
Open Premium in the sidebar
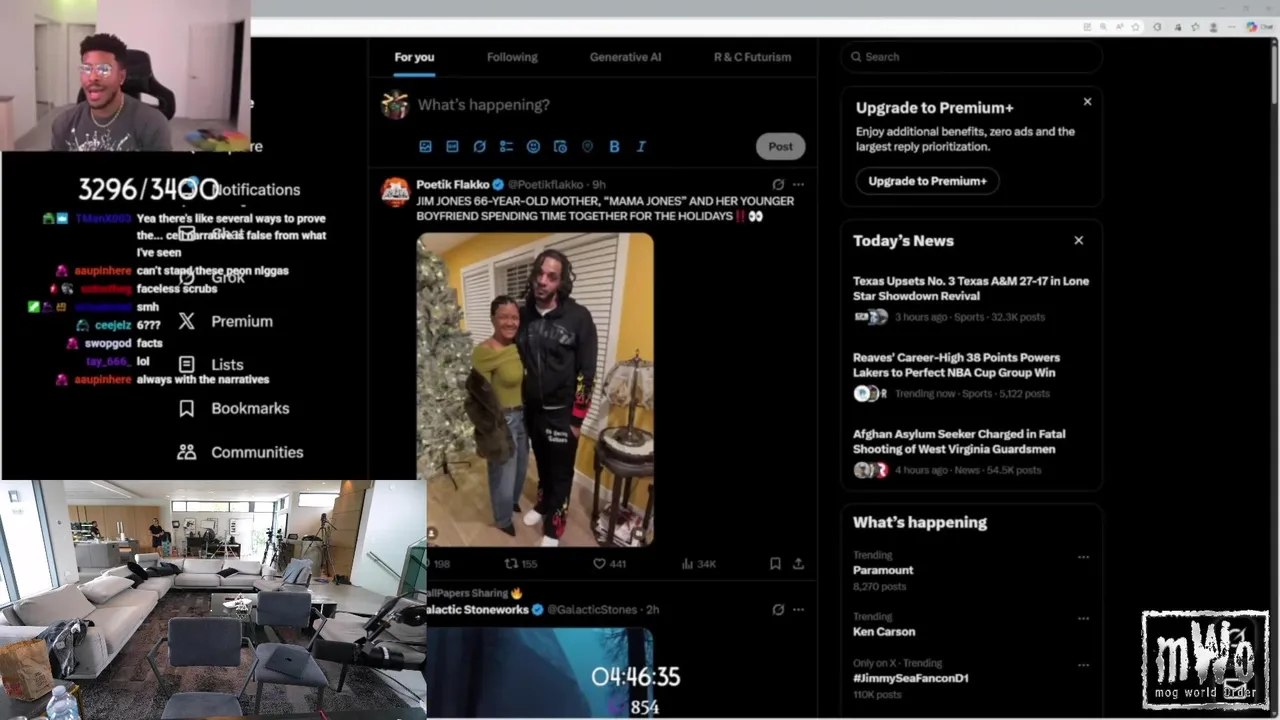click(x=242, y=321)
